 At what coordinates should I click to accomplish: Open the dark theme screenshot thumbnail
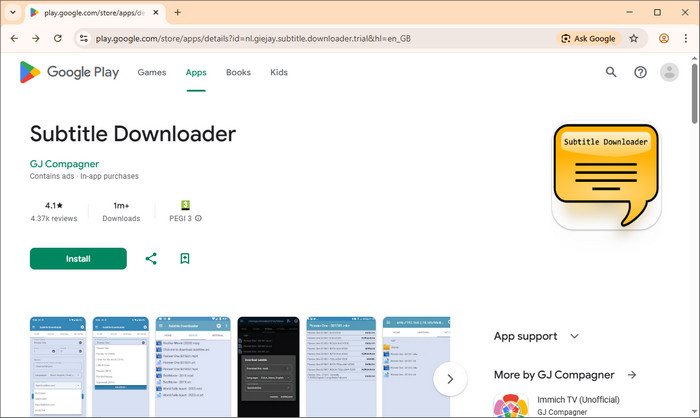click(x=268, y=366)
